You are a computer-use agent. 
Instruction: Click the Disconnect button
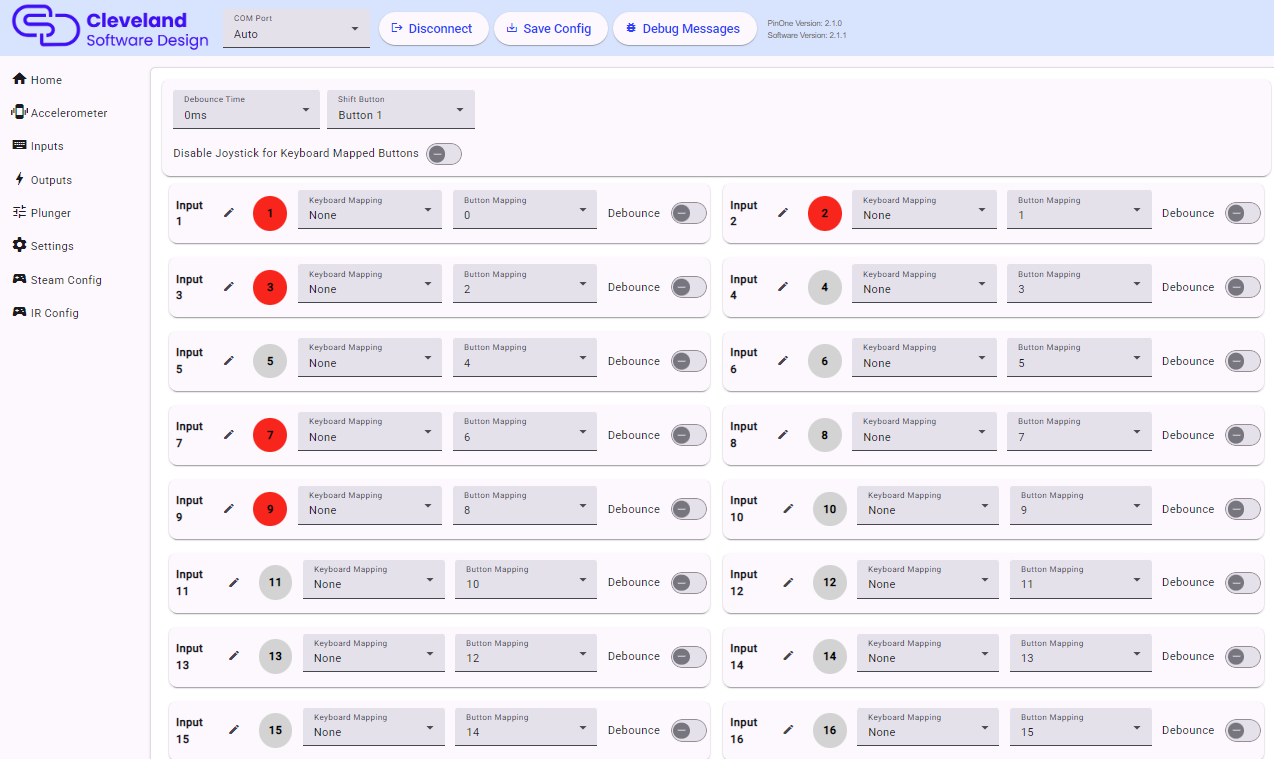click(432, 29)
